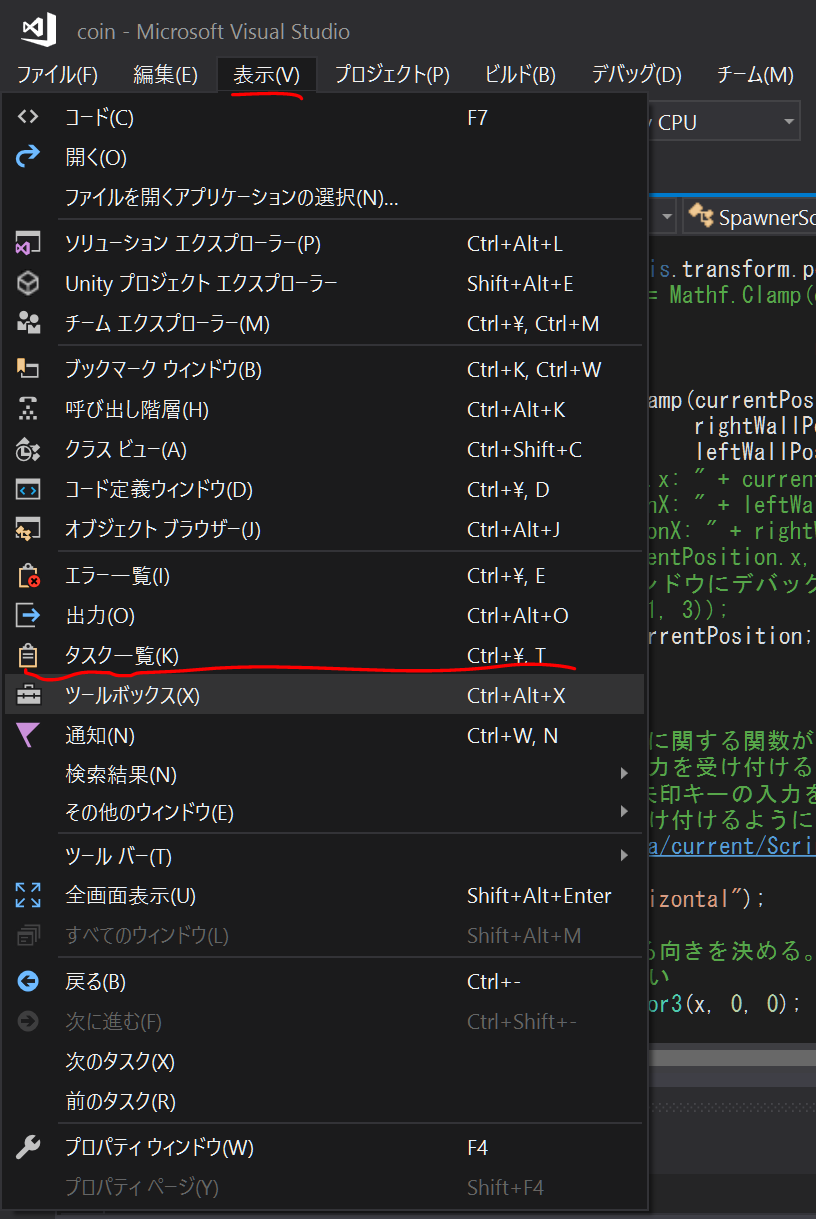This screenshot has height=1219, width=816.
Task: Click the Unity プロジェクト エクスプローラー cube icon
Action: point(28,283)
